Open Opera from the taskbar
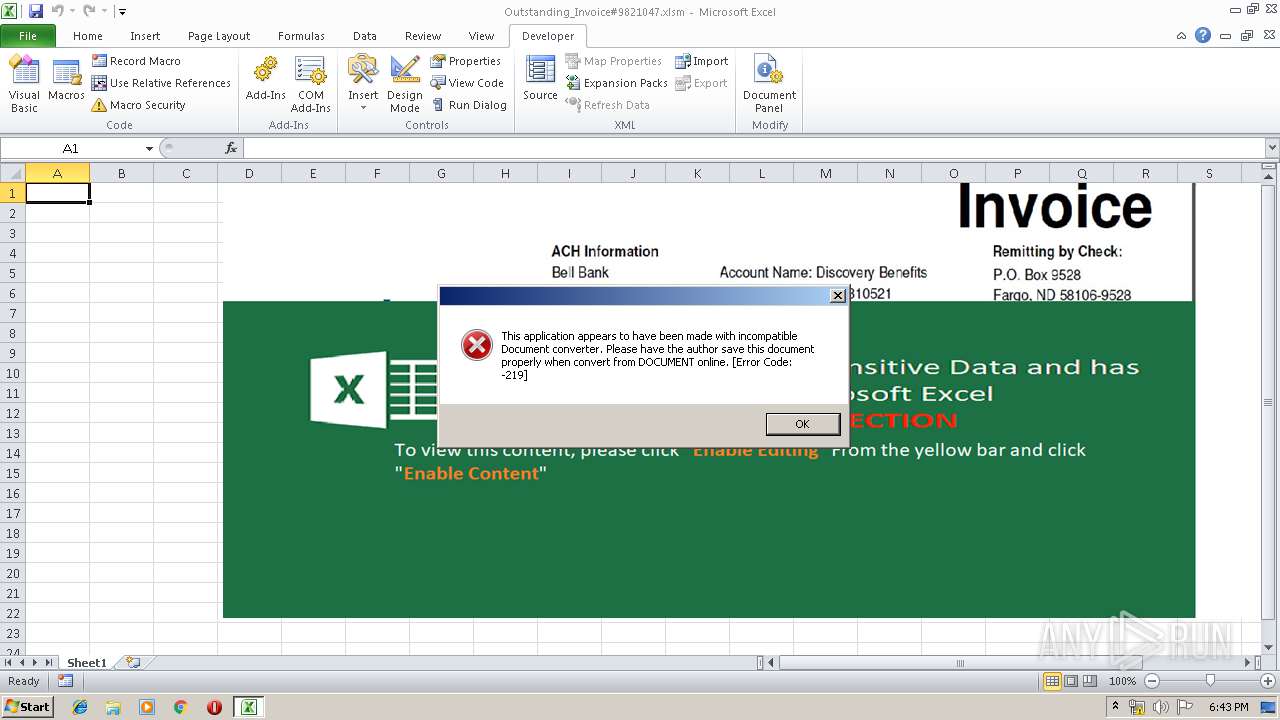Viewport: 1280px width, 720px height. tap(214, 707)
